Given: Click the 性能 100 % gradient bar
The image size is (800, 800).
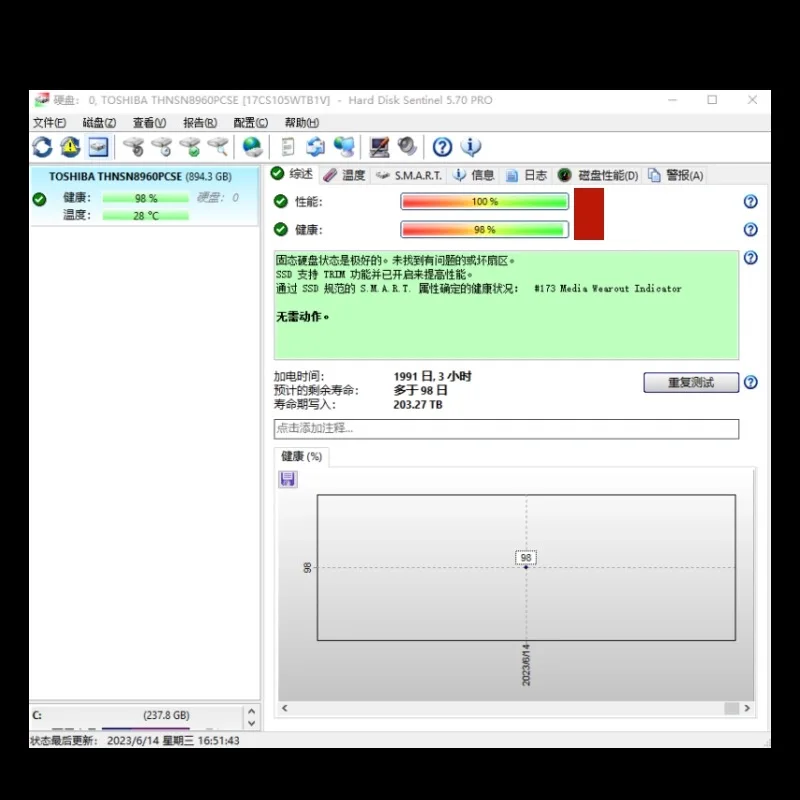Looking at the screenshot, I should click(x=484, y=202).
